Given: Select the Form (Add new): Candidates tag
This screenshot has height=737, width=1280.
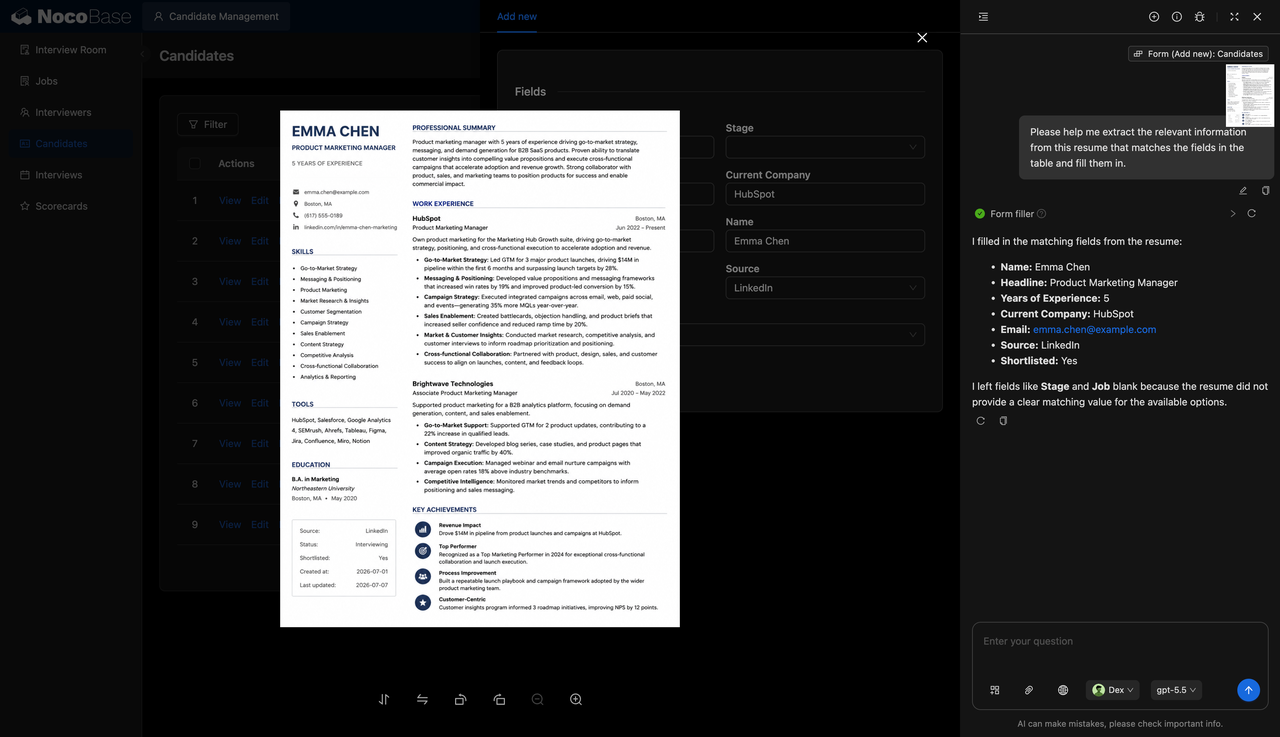Looking at the screenshot, I should point(1198,54).
